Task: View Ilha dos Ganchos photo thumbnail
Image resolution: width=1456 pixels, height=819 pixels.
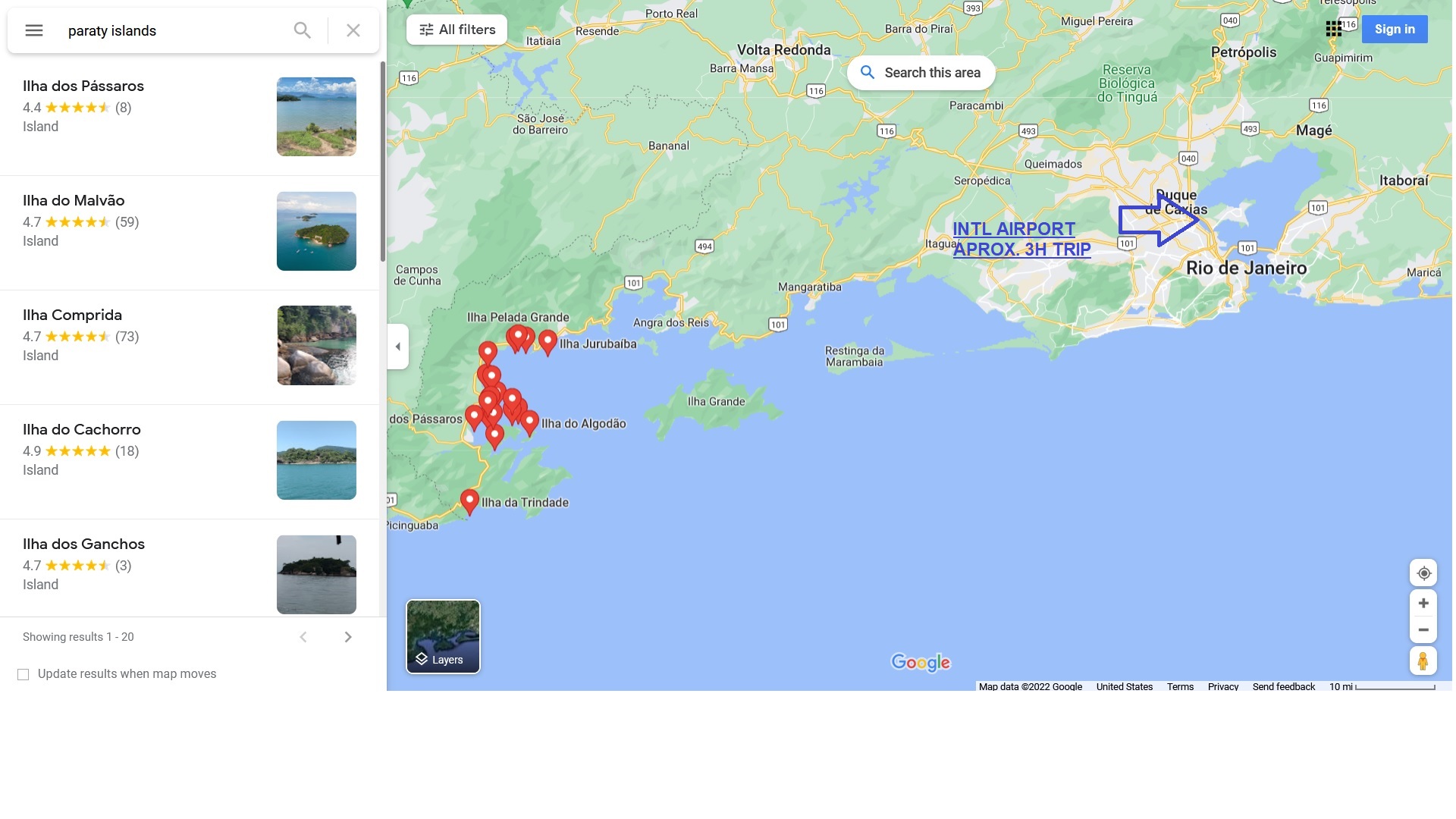Action: tap(316, 575)
